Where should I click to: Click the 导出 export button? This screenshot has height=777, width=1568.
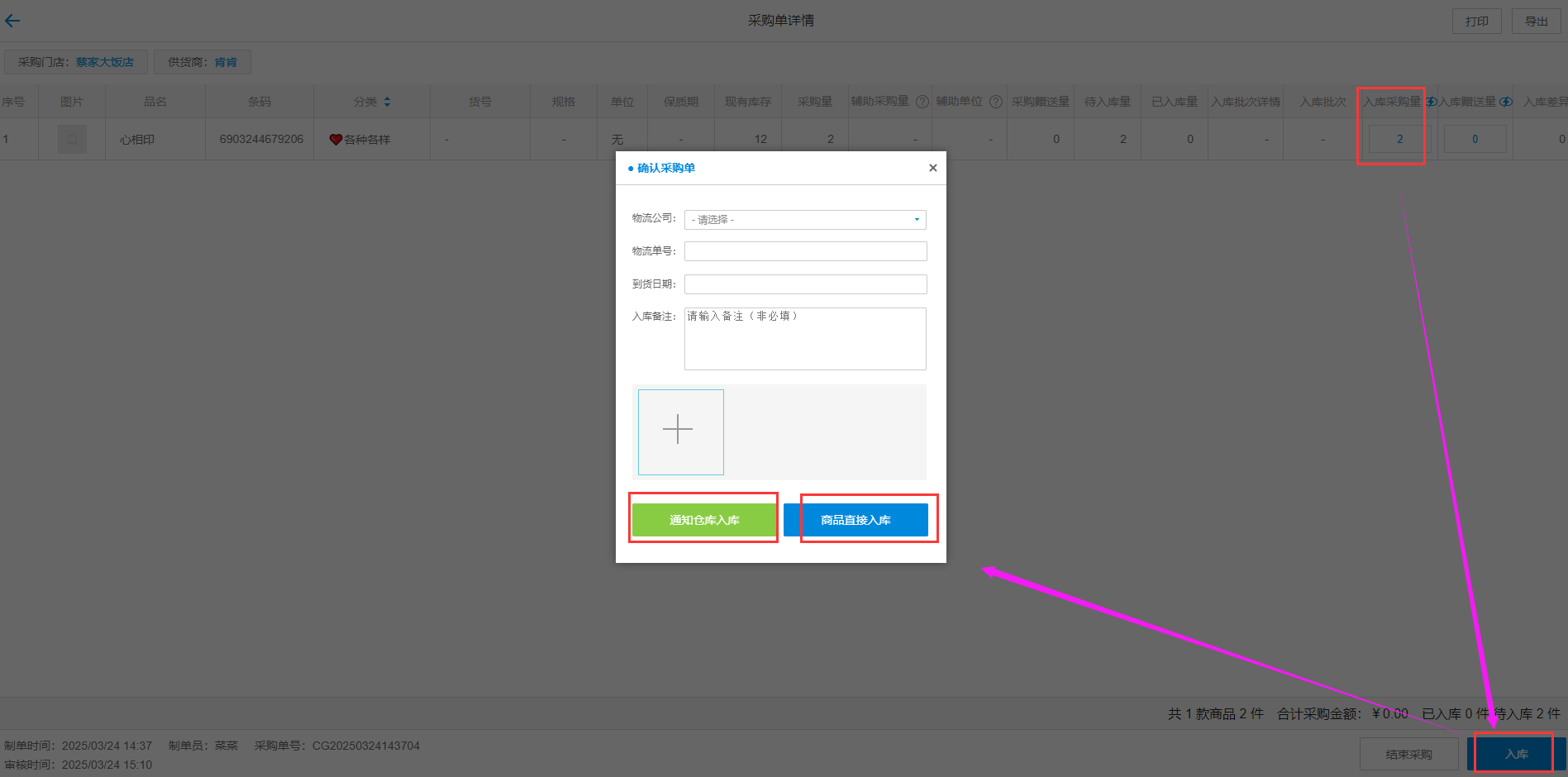click(1536, 21)
